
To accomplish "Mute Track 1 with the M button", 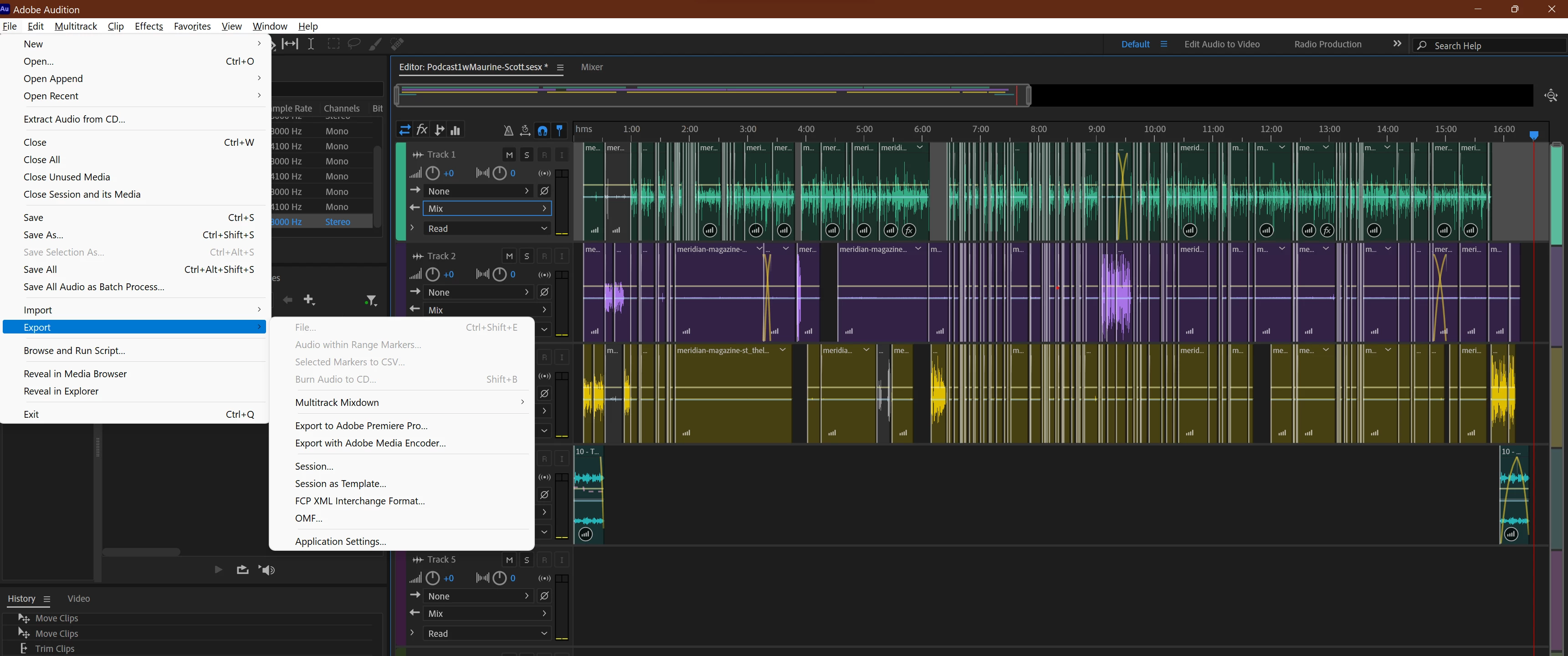I will (x=509, y=154).
